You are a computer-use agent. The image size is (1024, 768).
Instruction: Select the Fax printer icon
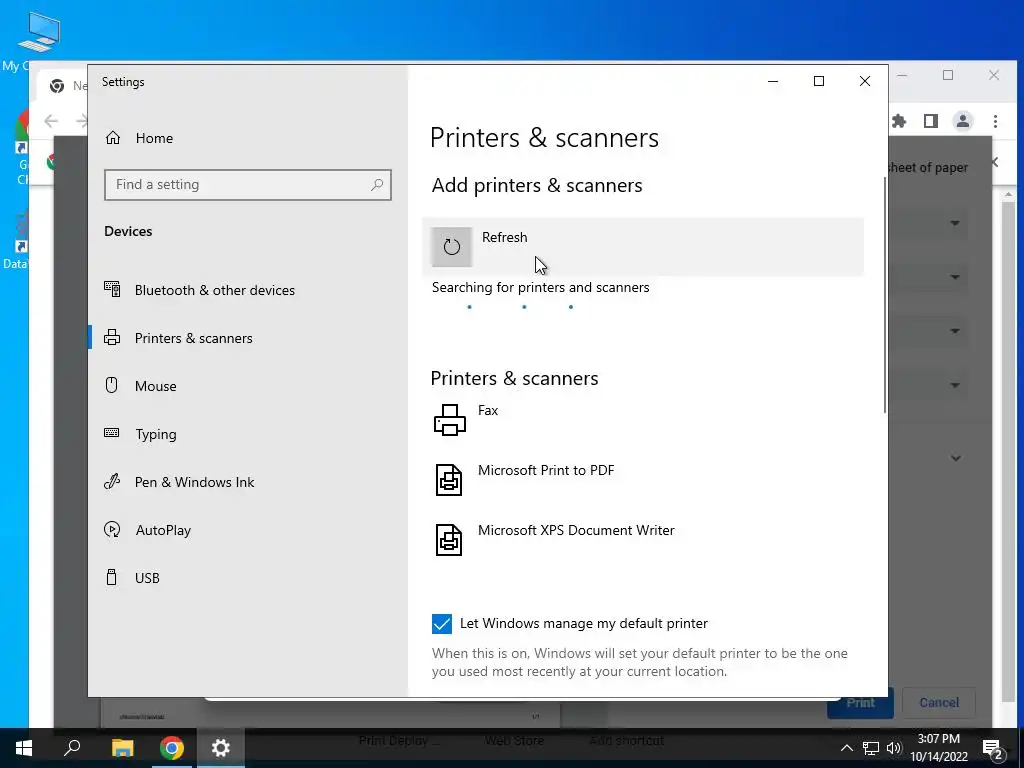pos(449,420)
